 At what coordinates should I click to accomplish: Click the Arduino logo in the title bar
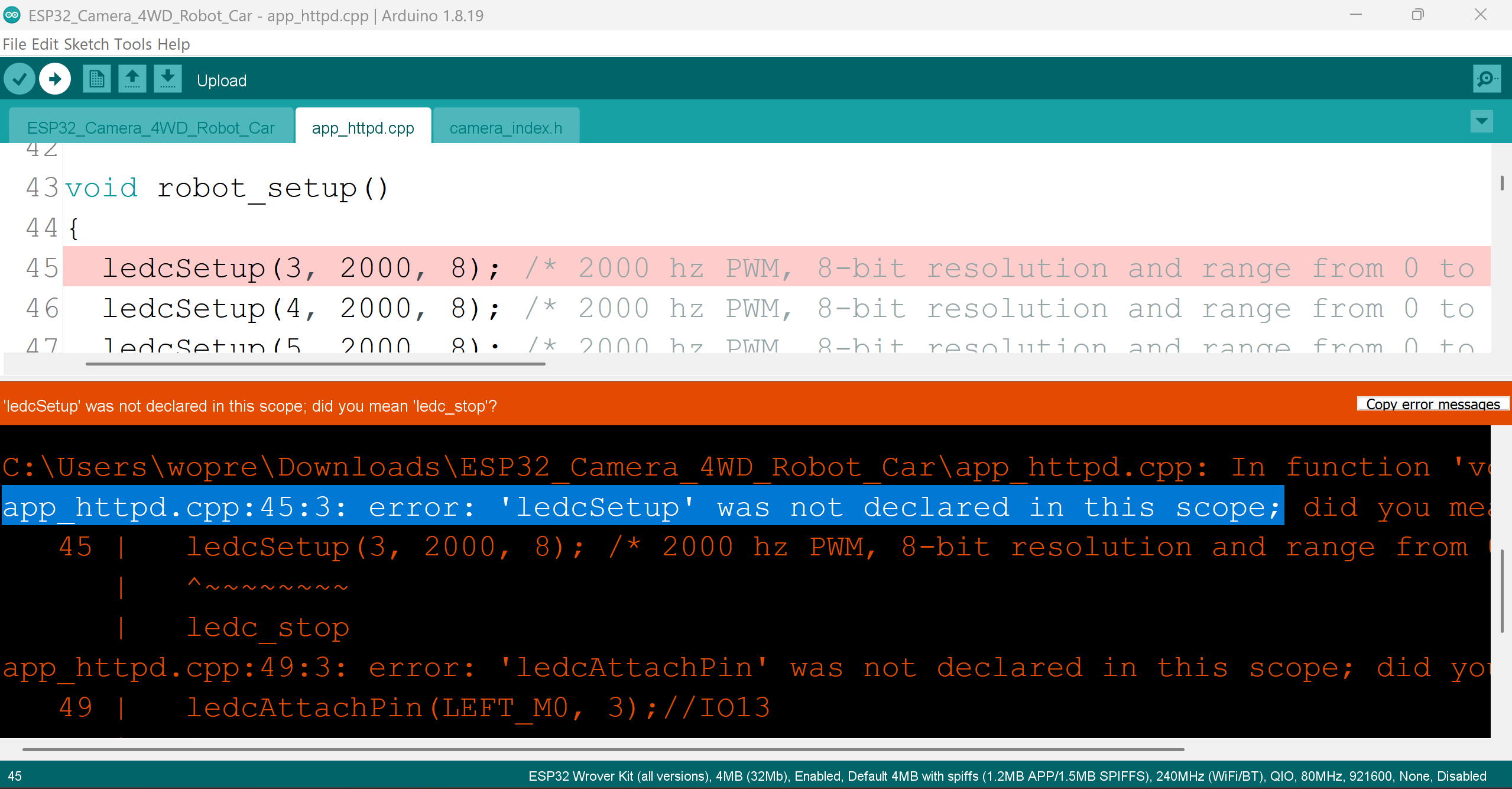click(x=12, y=15)
